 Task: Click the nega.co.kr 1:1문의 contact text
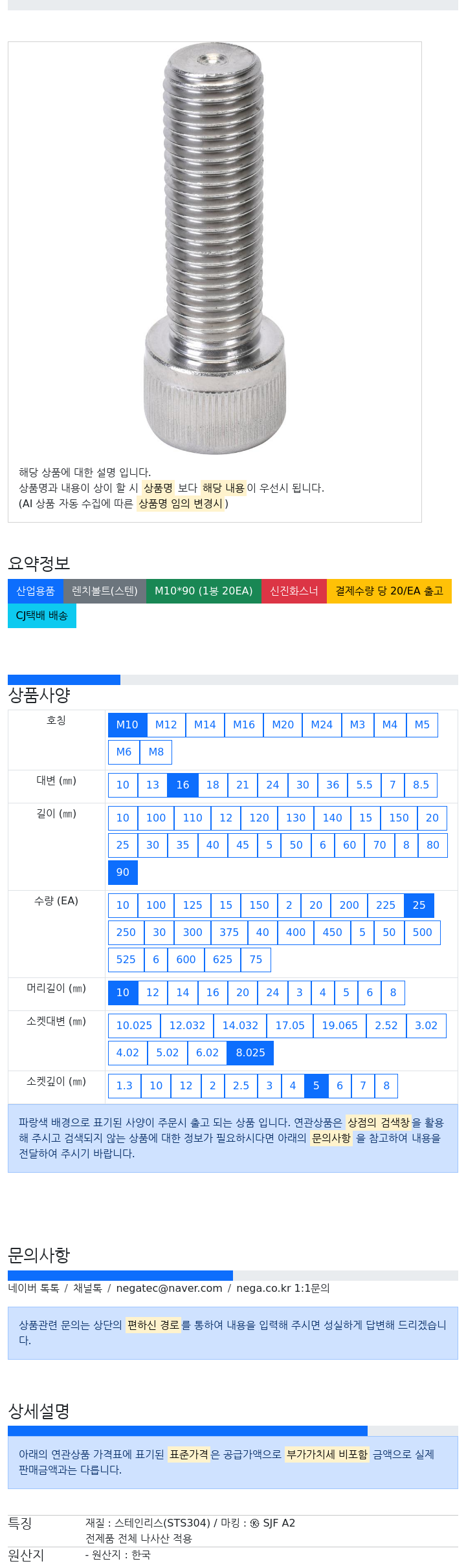coord(283,1288)
